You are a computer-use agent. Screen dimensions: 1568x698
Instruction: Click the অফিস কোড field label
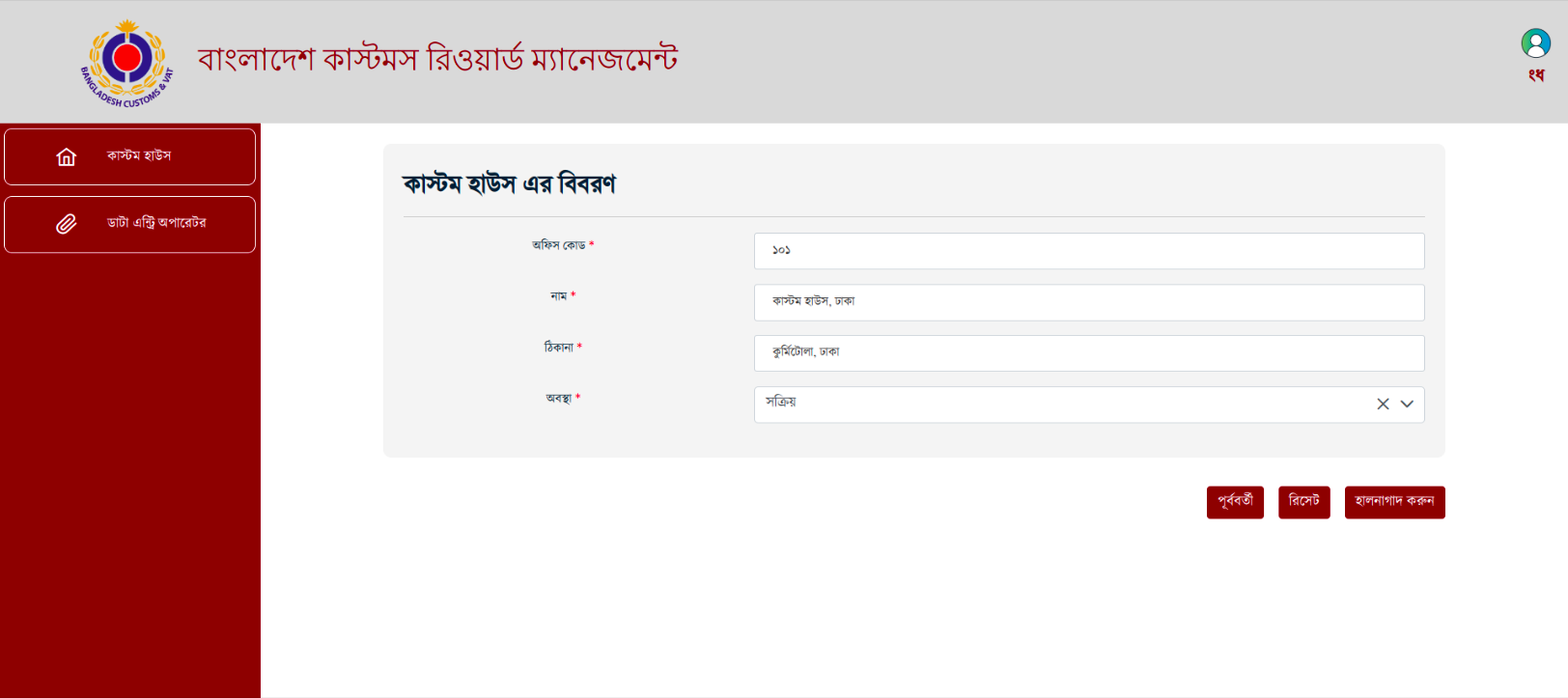pyautogui.click(x=559, y=245)
